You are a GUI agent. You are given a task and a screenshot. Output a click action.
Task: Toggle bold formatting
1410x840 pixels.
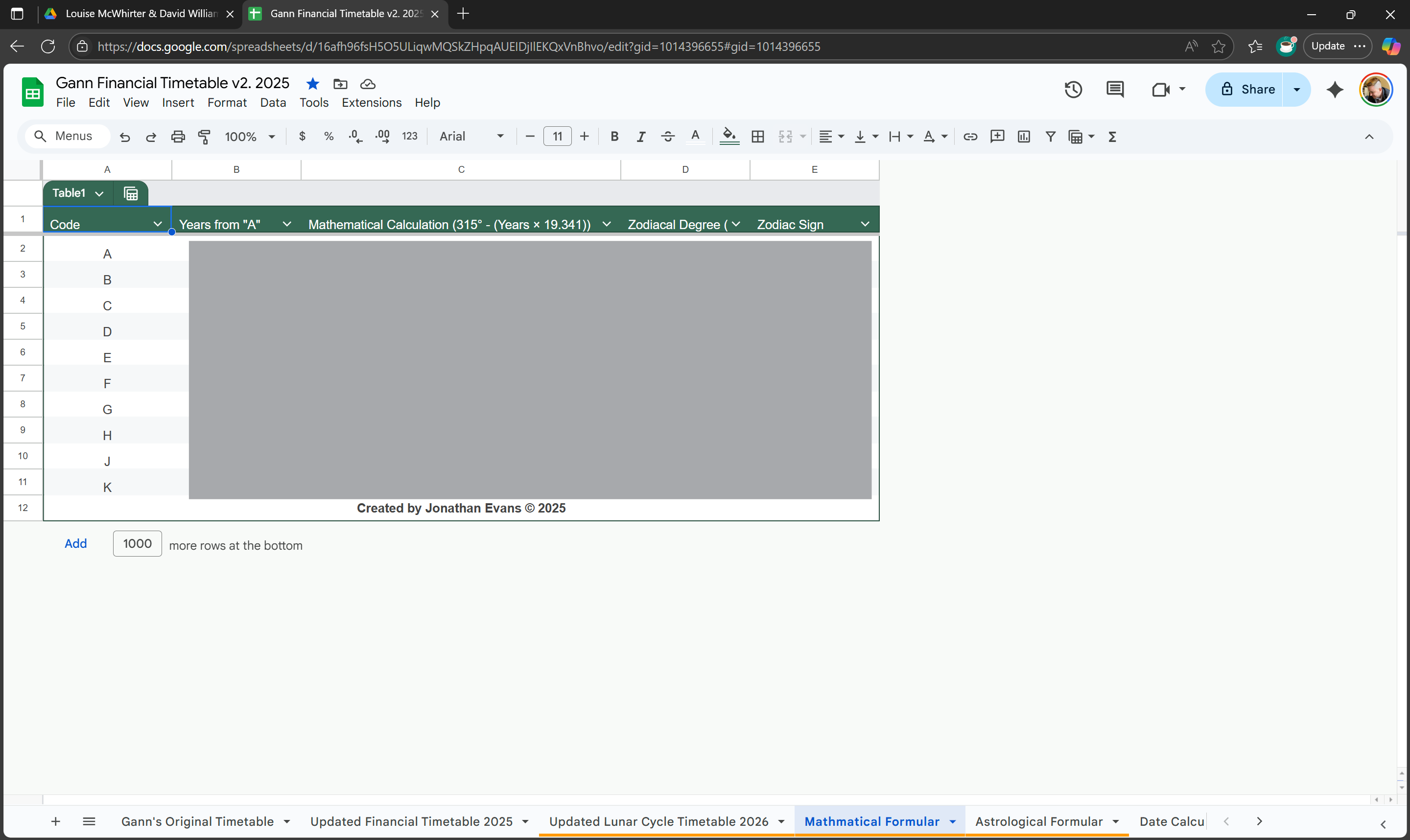pos(614,137)
